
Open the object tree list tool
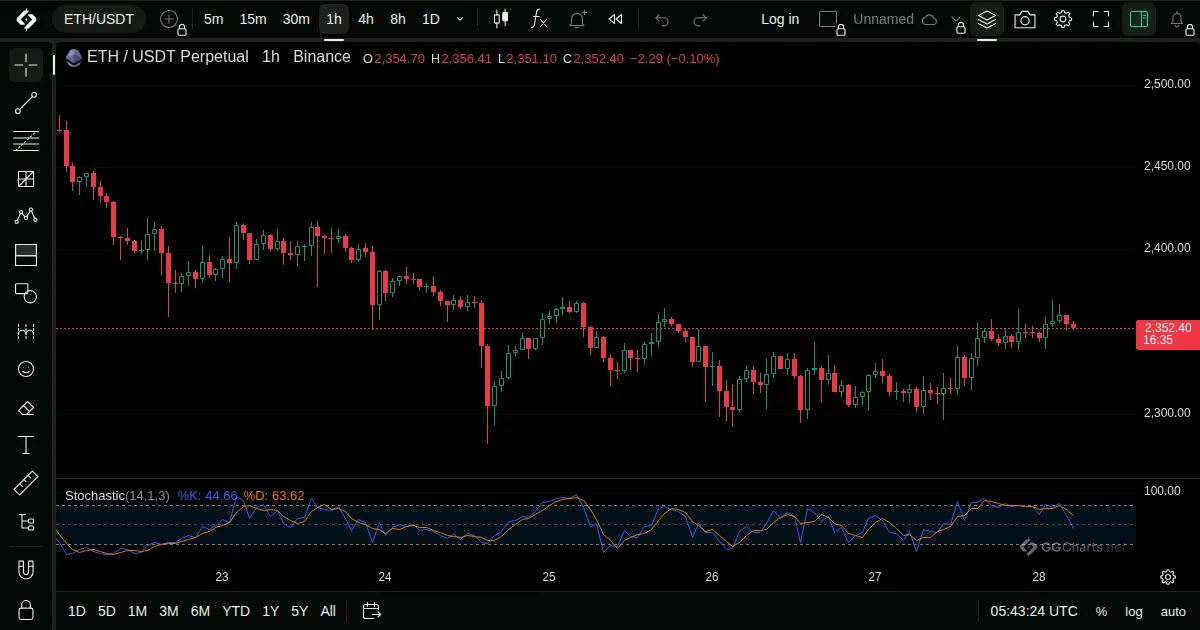click(x=26, y=521)
